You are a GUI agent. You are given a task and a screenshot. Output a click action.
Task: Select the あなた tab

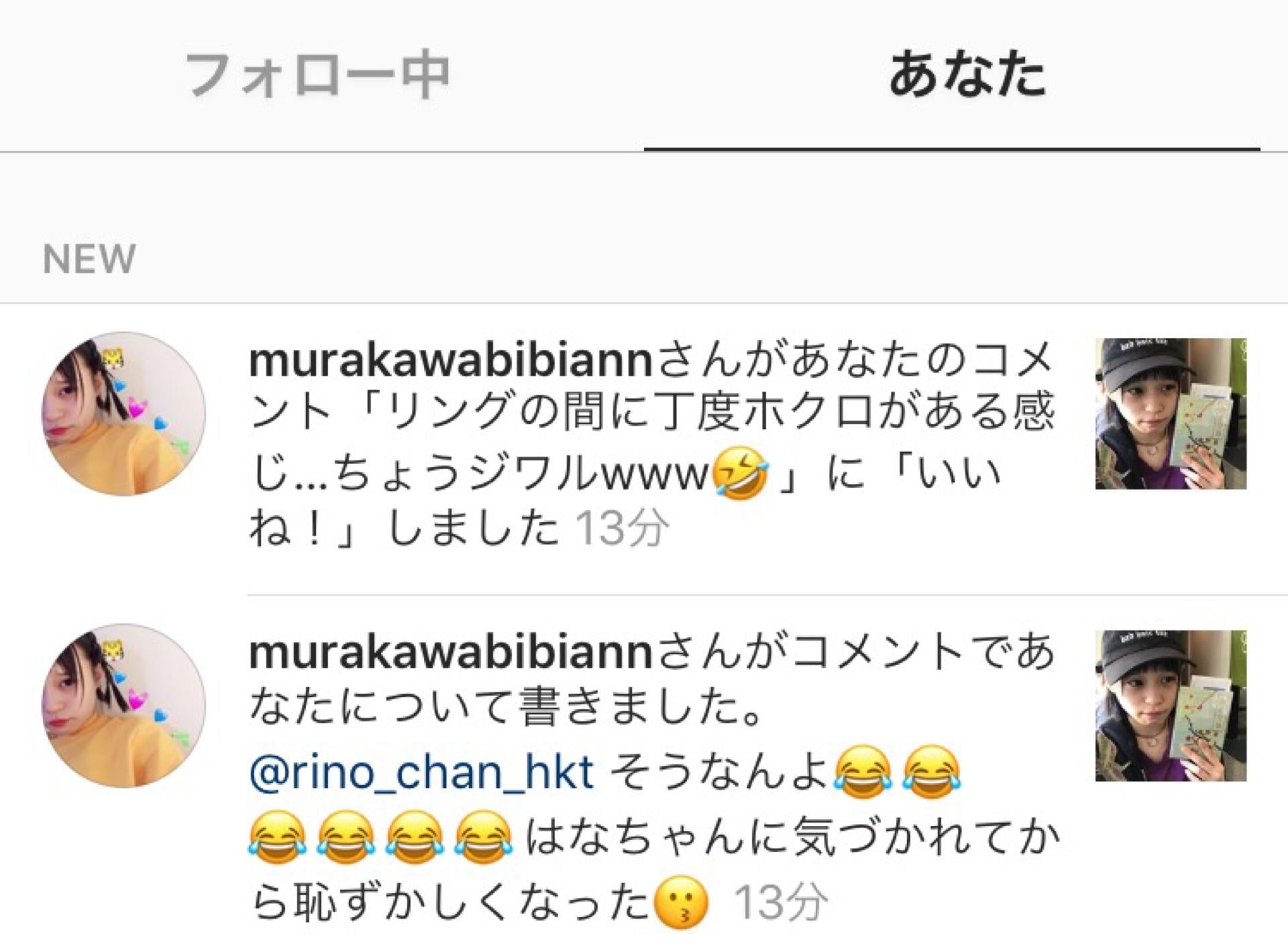click(x=967, y=75)
